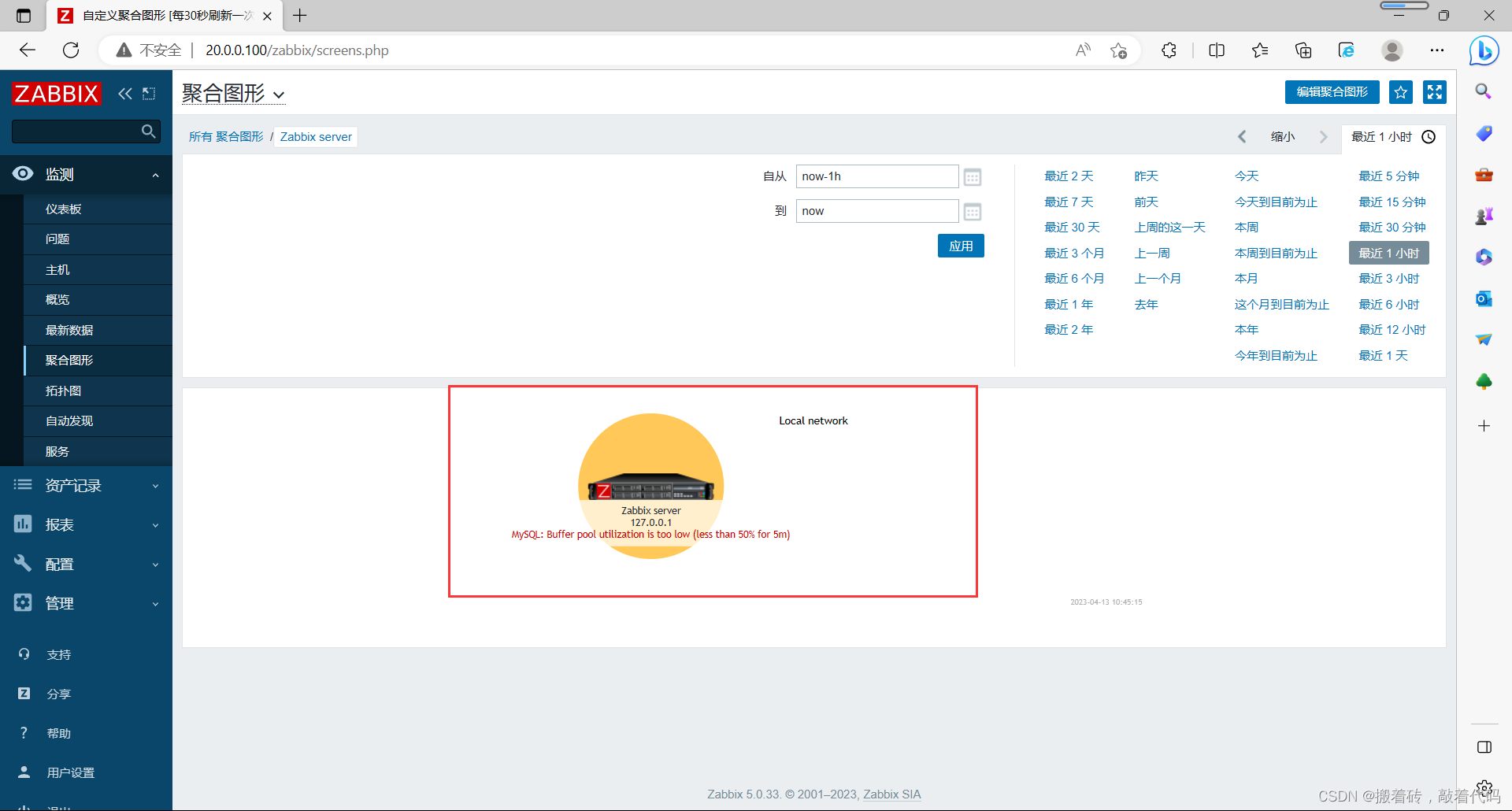This screenshot has width=1512, height=811.
Task: Select the Yesterday time range
Action: 1146,176
